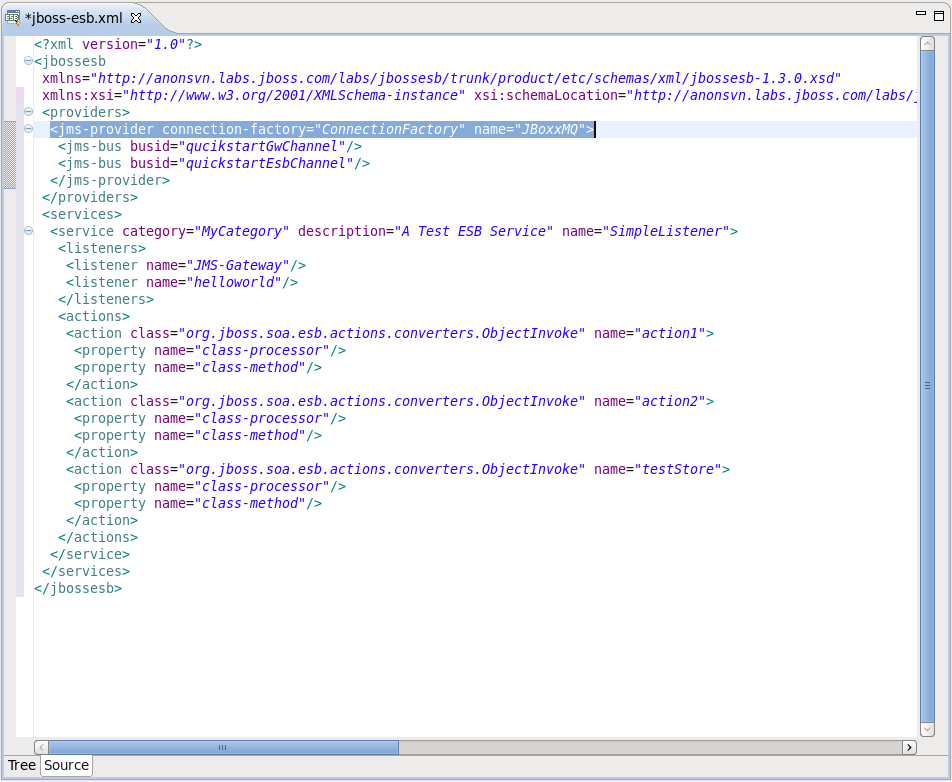Fold the jms-provider element block

pos(28,129)
